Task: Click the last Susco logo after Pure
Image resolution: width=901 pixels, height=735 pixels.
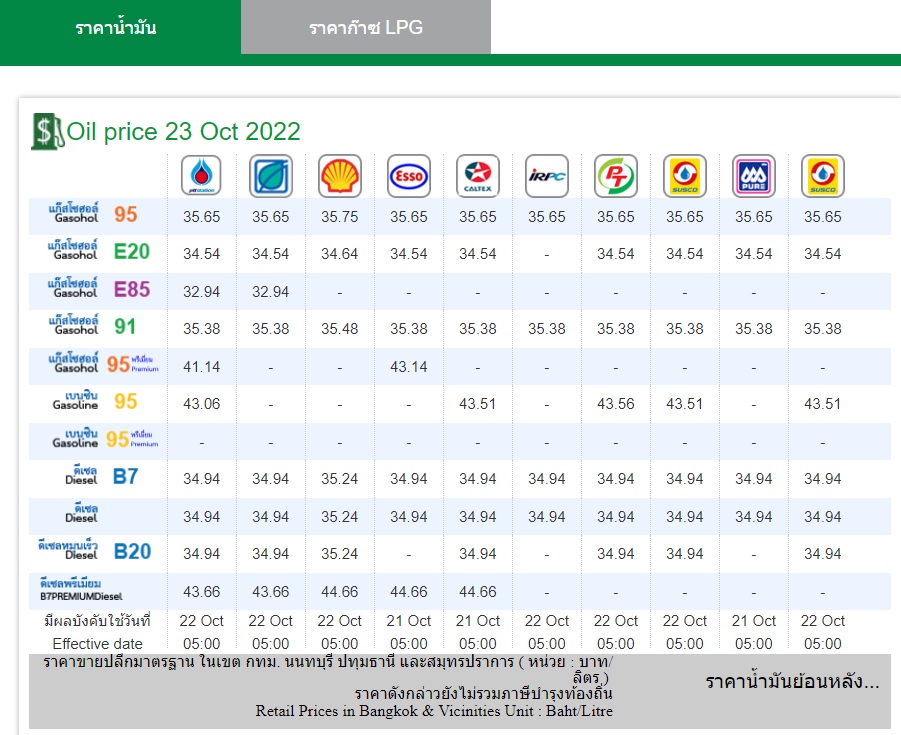Action: point(822,175)
